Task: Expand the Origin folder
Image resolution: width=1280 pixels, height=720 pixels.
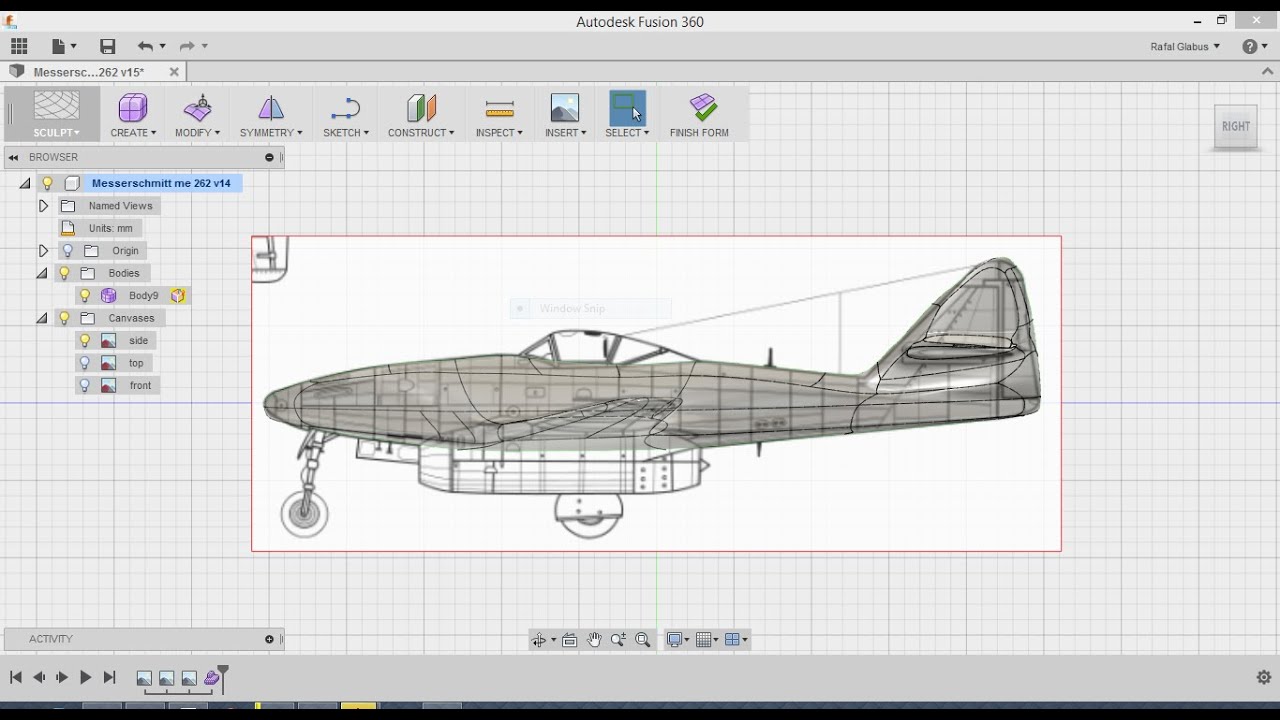Action: (x=43, y=251)
